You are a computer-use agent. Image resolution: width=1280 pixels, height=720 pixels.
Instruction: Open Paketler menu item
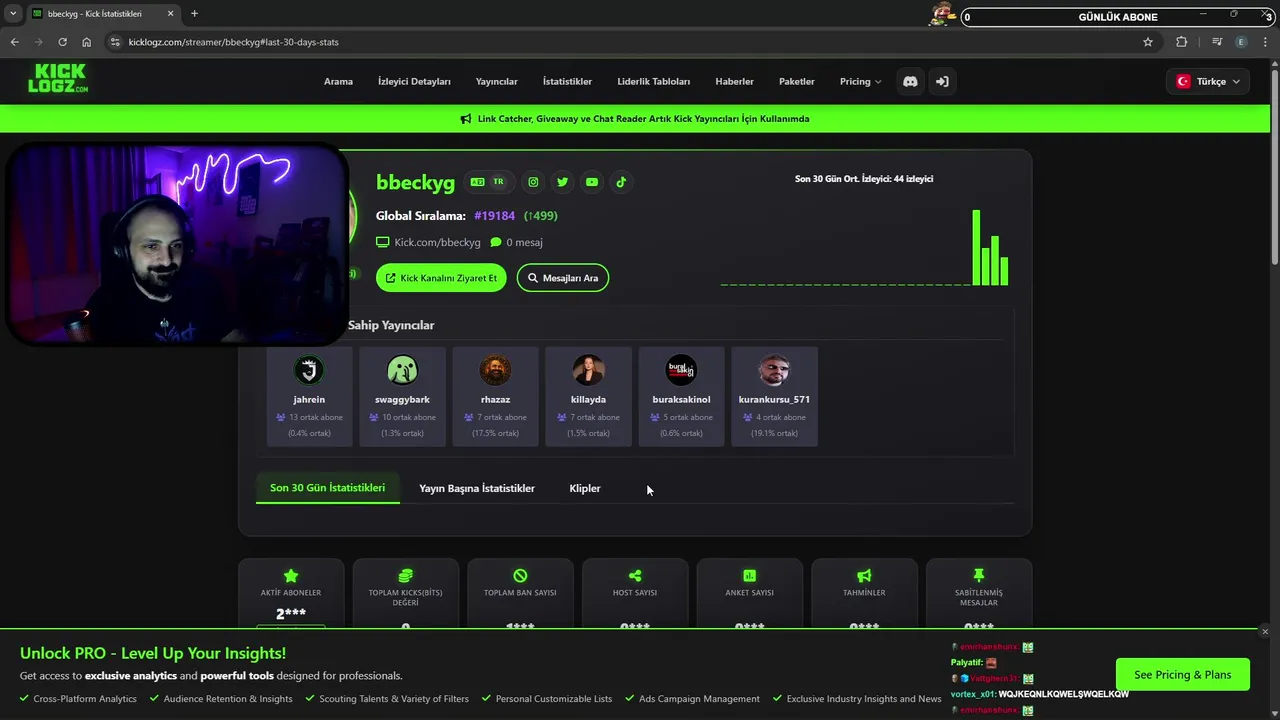(797, 81)
